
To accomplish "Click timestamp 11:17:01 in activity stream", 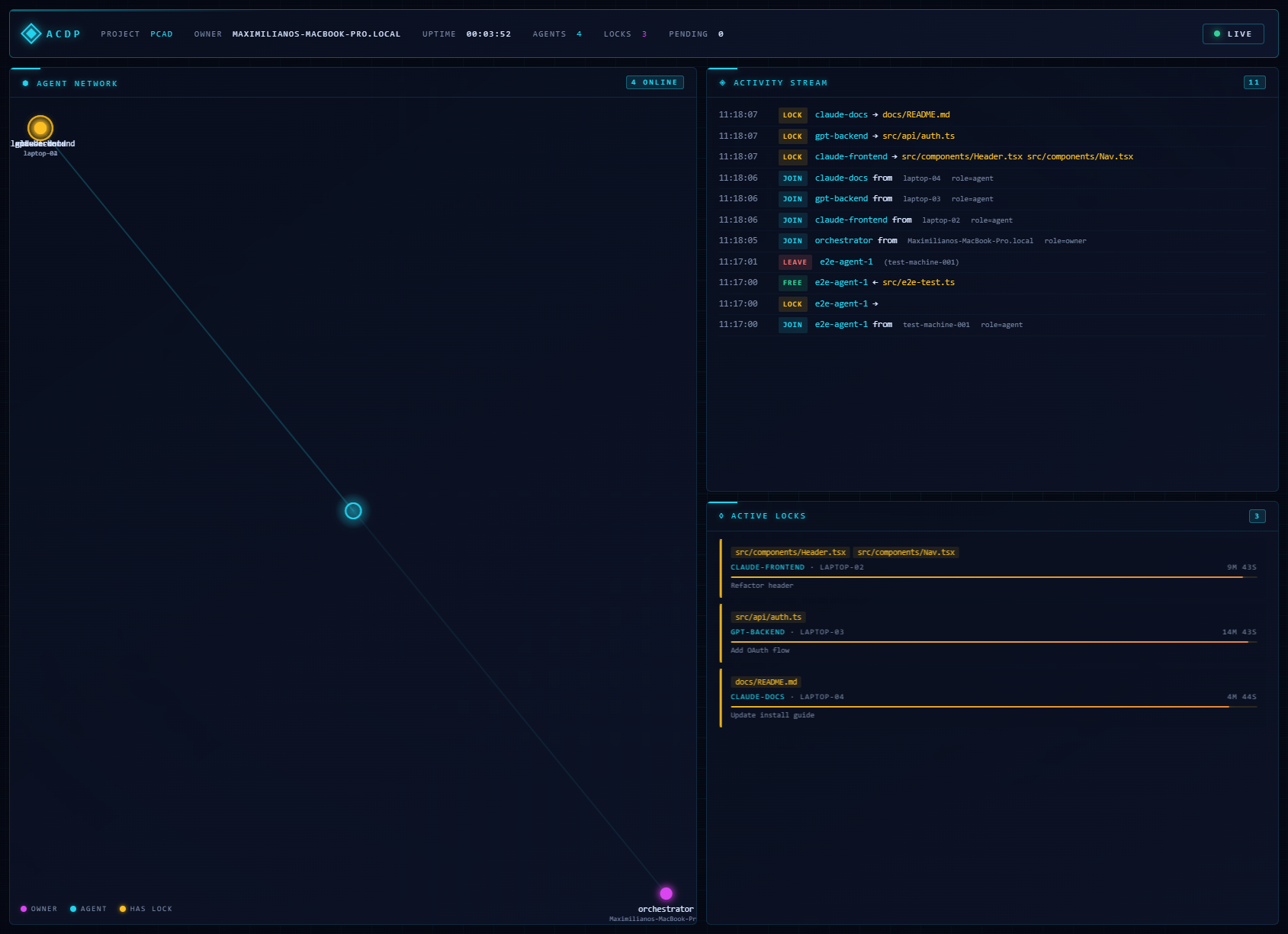I will [x=738, y=262].
